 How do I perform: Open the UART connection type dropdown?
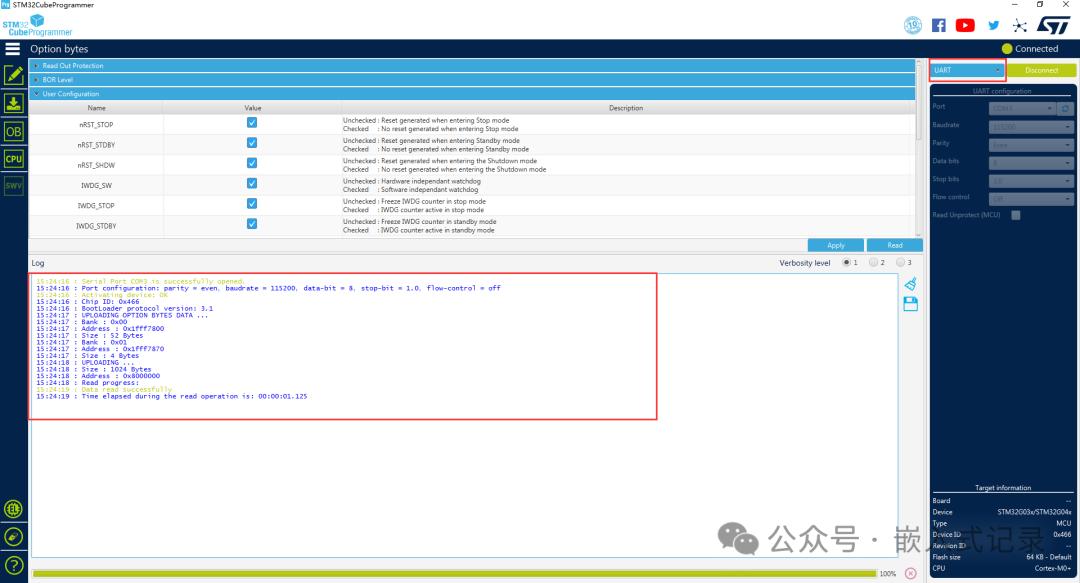(968, 70)
